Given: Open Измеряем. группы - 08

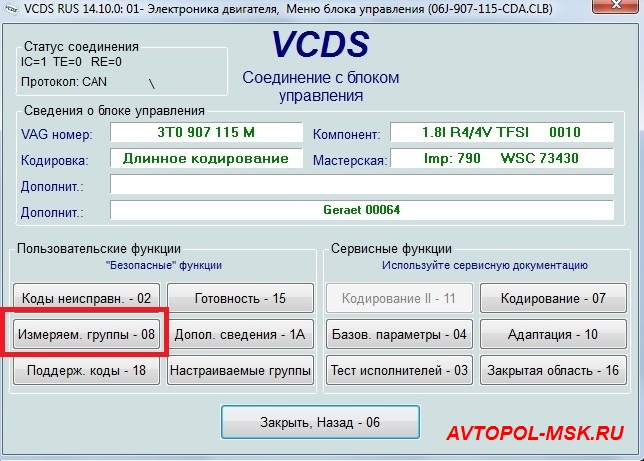Looking at the screenshot, I should [86, 334].
